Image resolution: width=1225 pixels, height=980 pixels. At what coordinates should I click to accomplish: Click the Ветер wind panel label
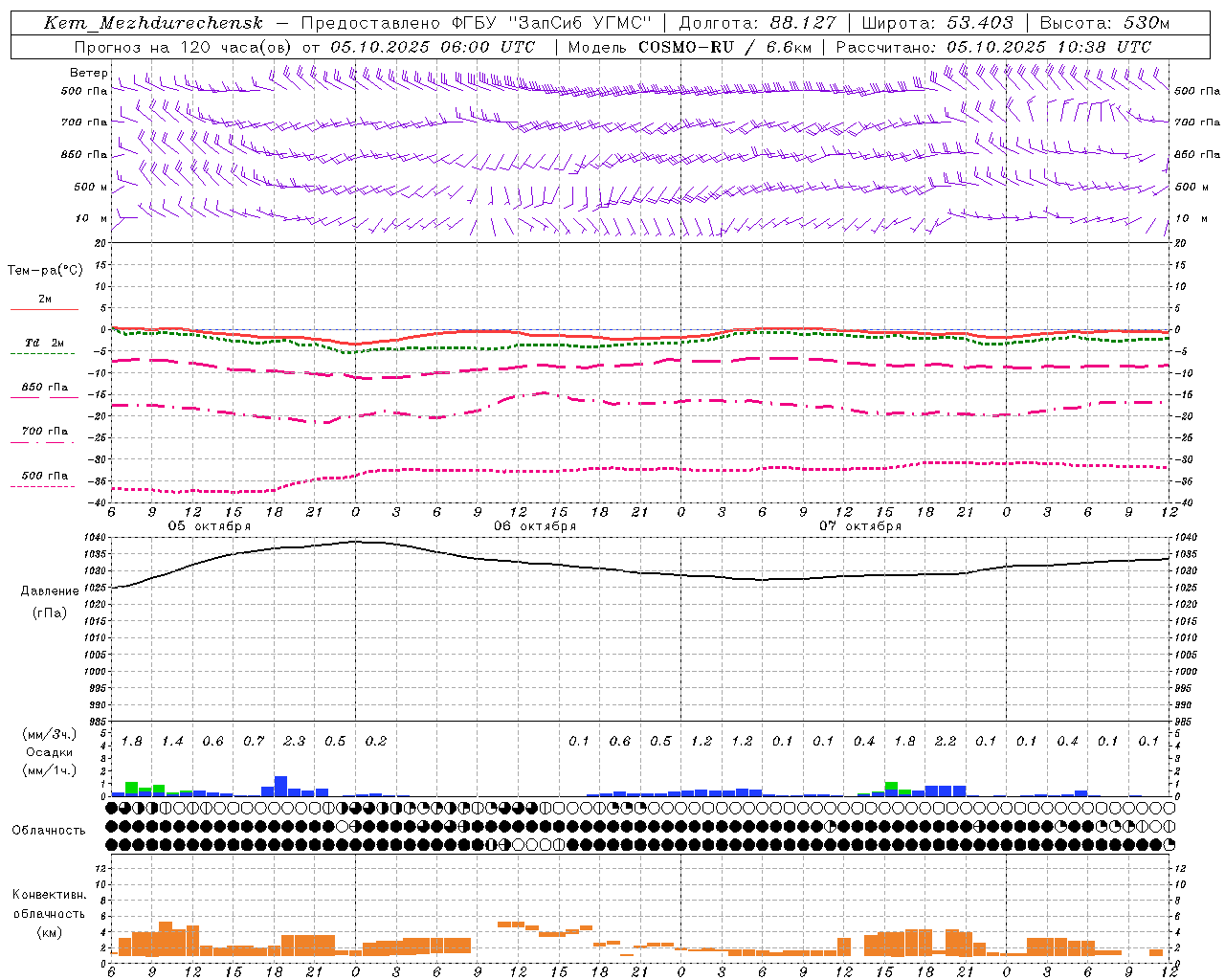tap(88, 73)
